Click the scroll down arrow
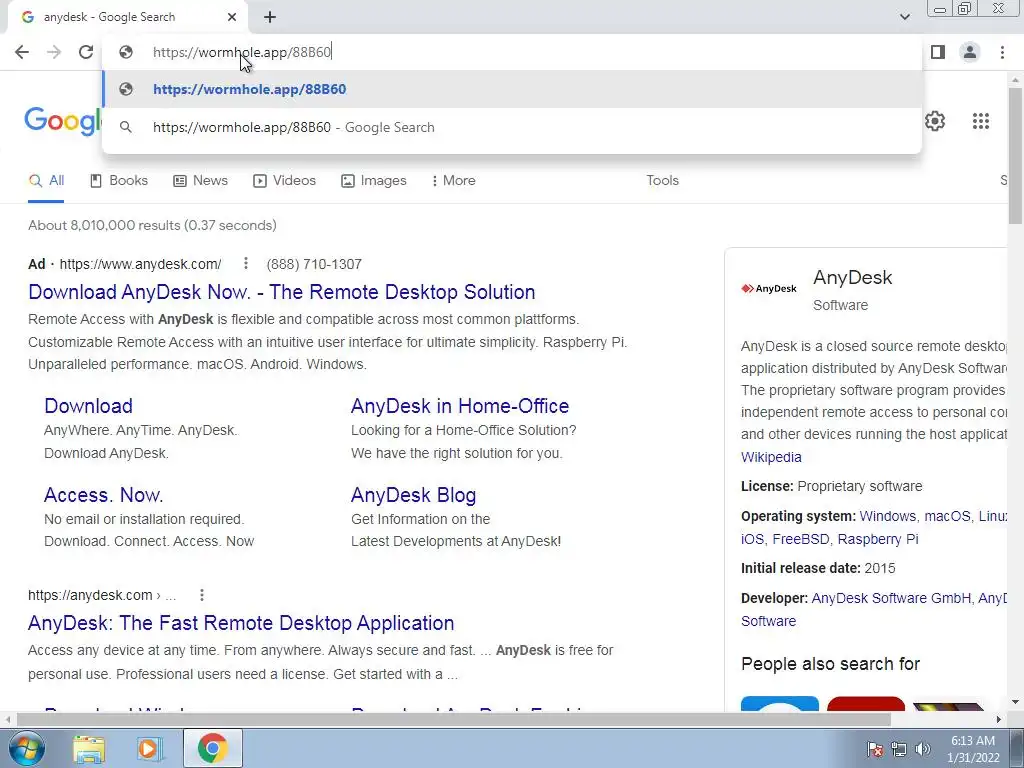1024x768 pixels. [1016, 703]
